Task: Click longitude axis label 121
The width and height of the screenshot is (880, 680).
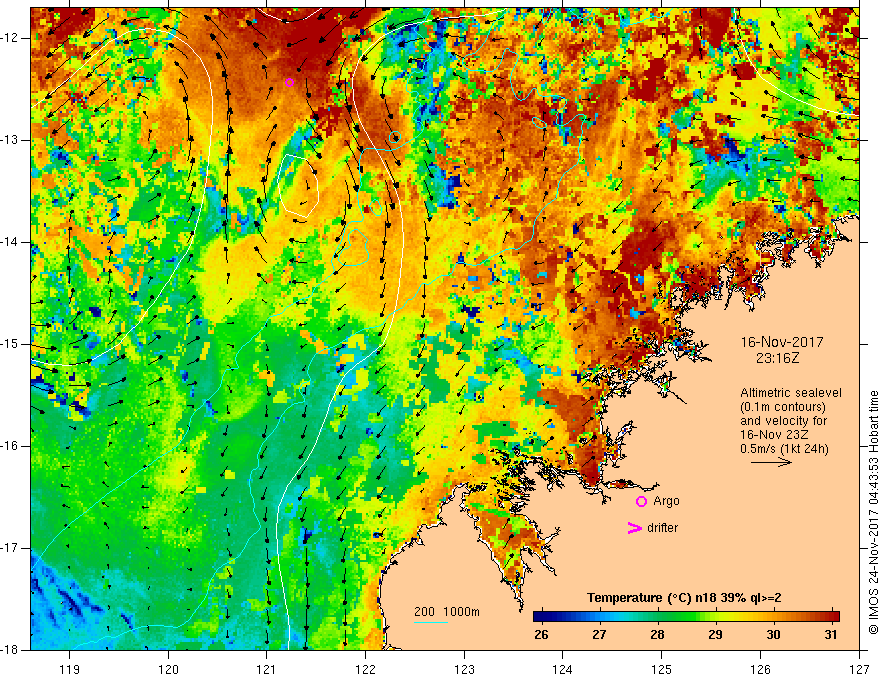Action: 267,669
